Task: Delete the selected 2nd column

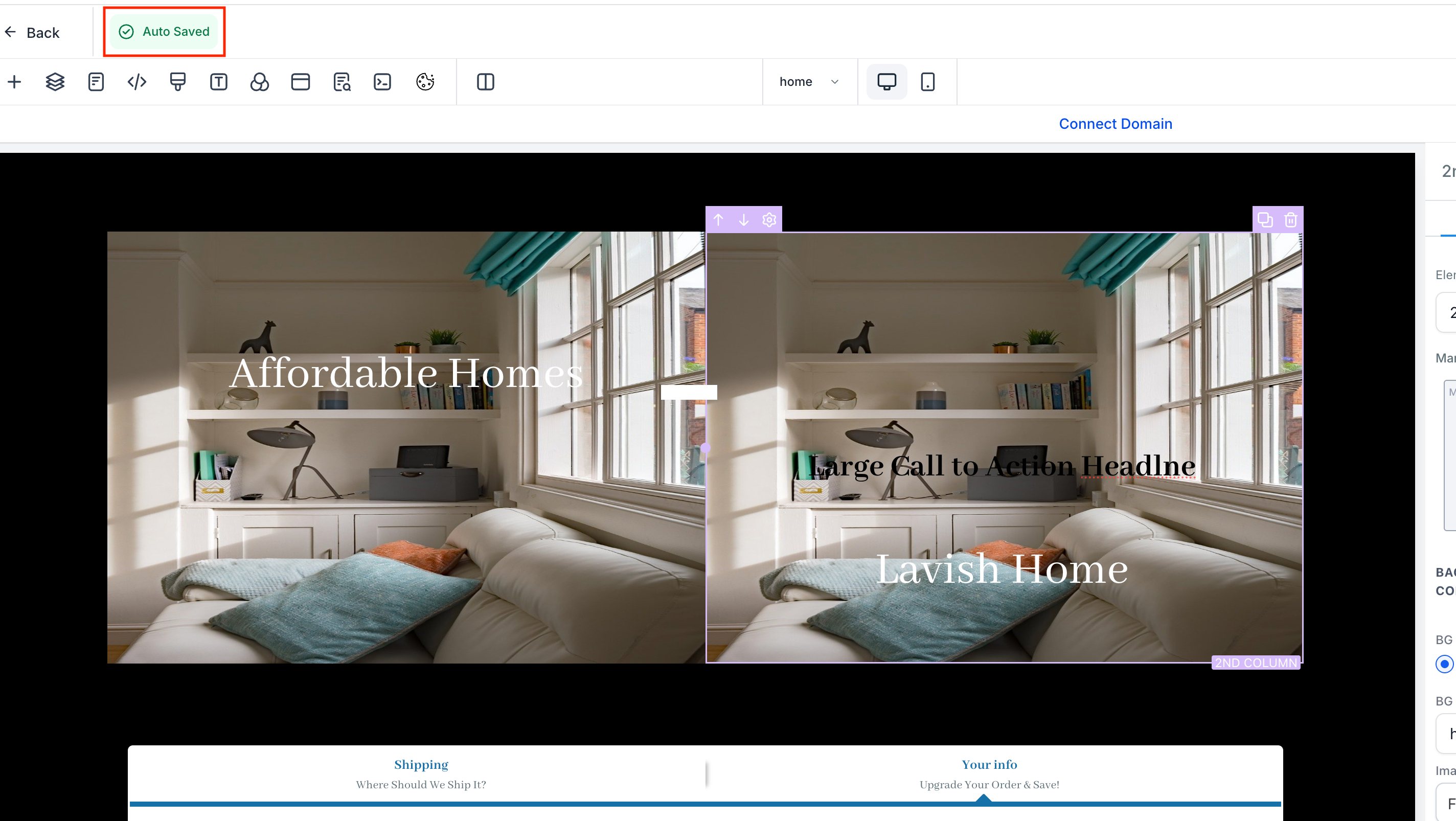Action: click(1290, 220)
